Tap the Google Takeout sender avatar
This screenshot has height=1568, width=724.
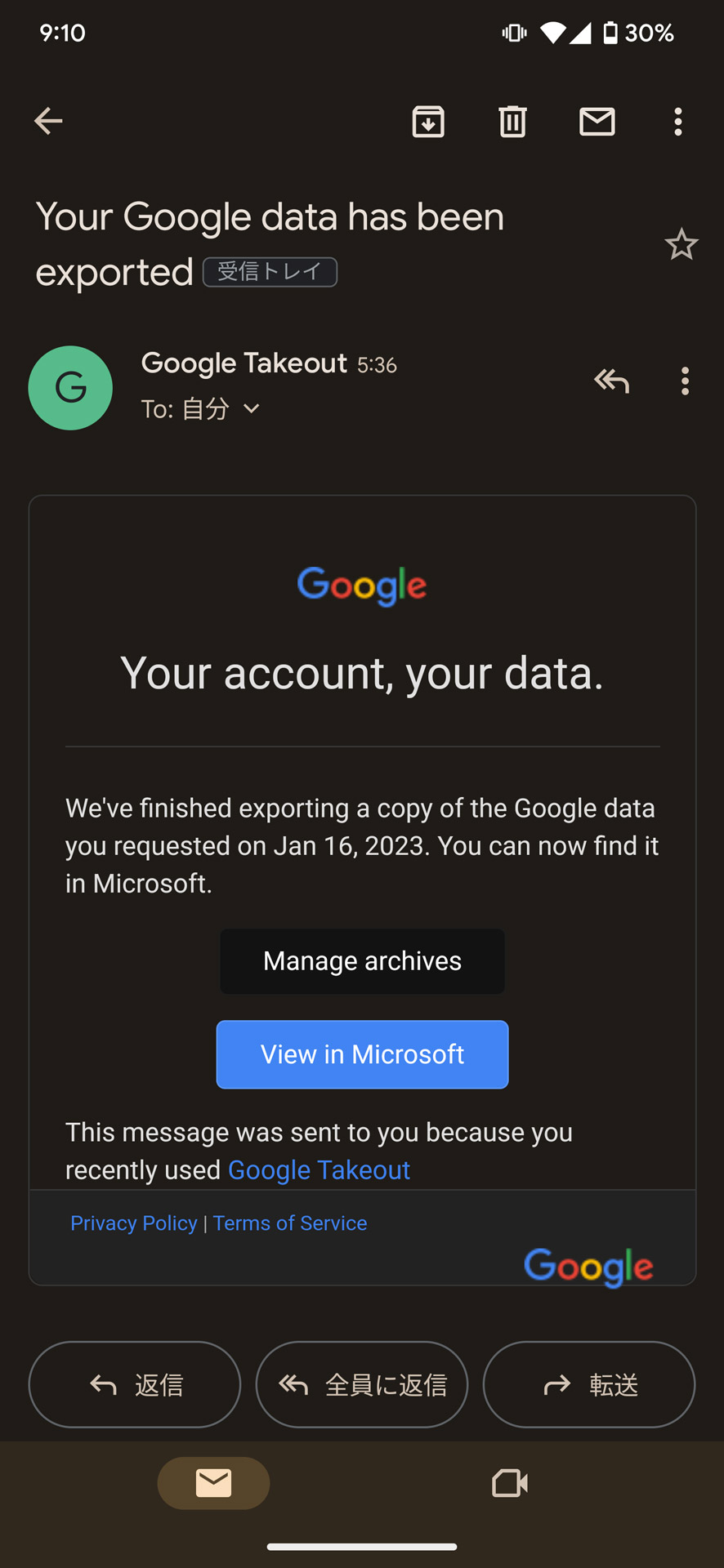point(70,388)
